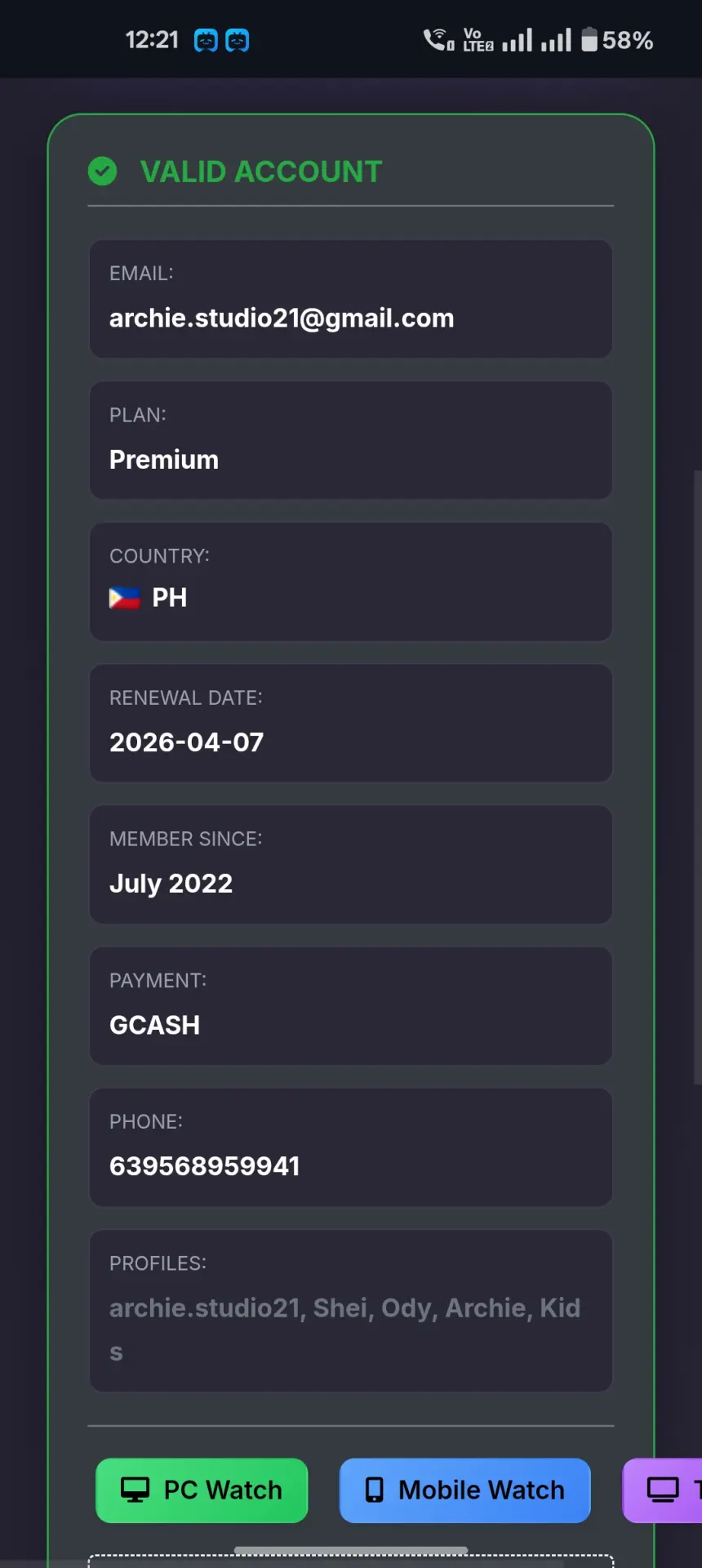Click the vertical scrollbar on right edge

[698, 777]
